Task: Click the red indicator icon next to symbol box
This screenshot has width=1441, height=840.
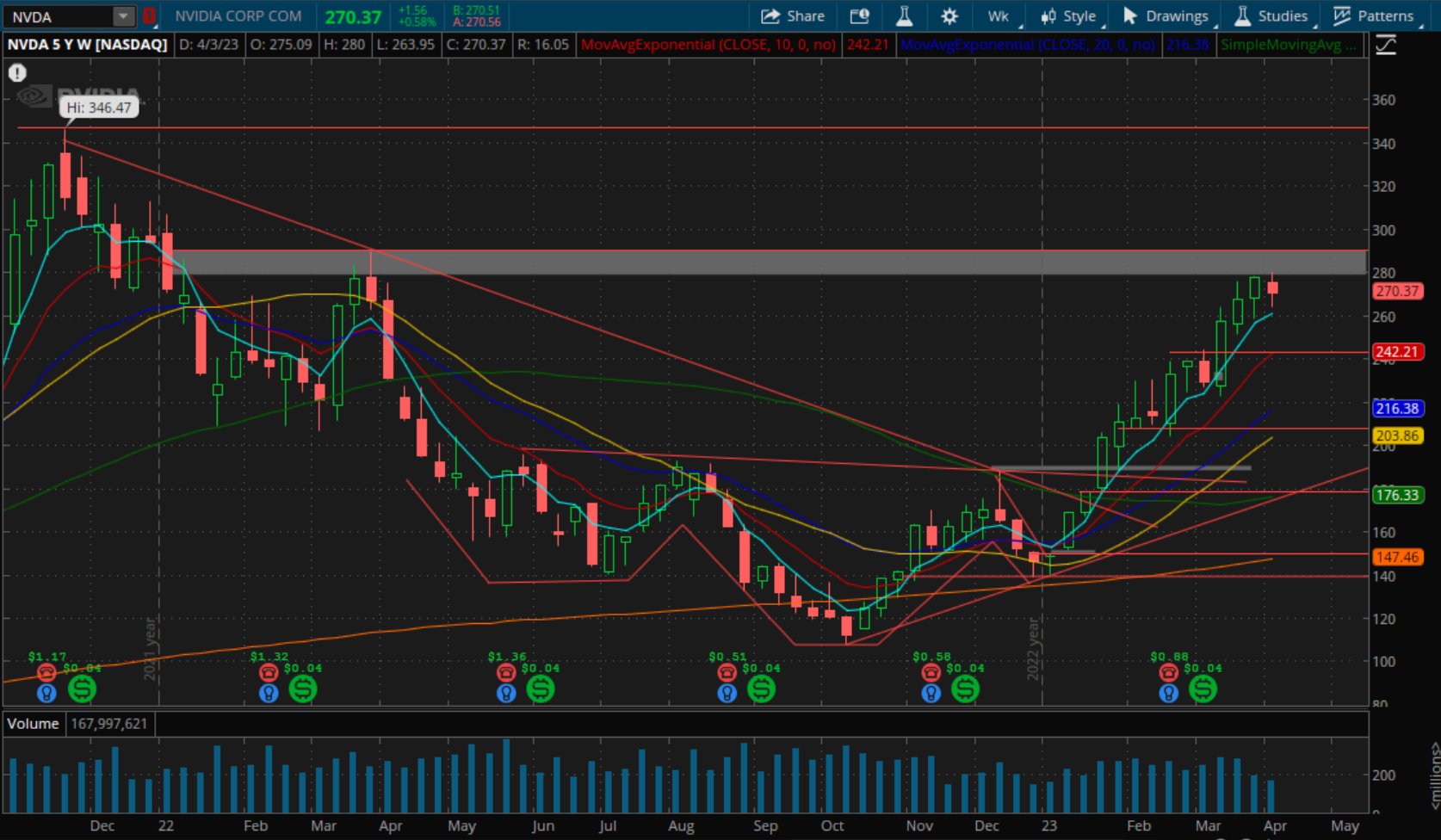Action: point(149,16)
